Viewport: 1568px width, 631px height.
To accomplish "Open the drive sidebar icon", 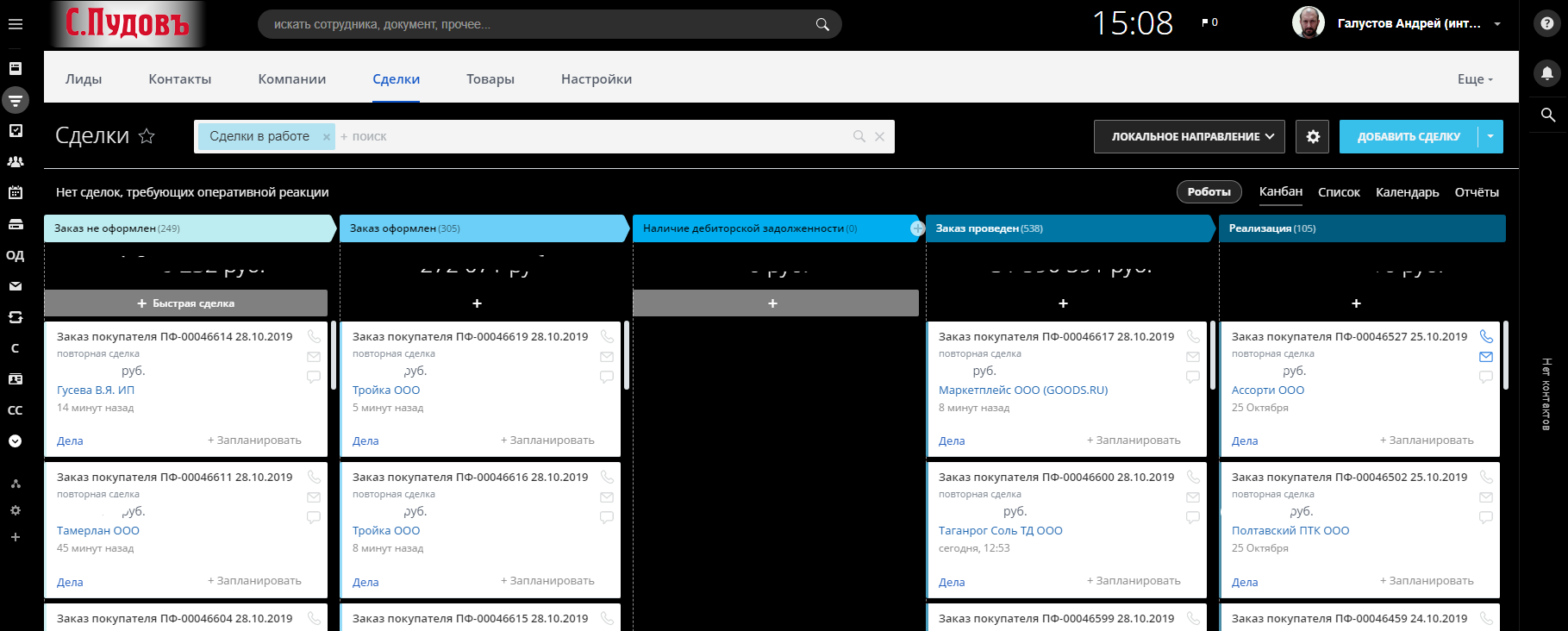I will (16, 224).
